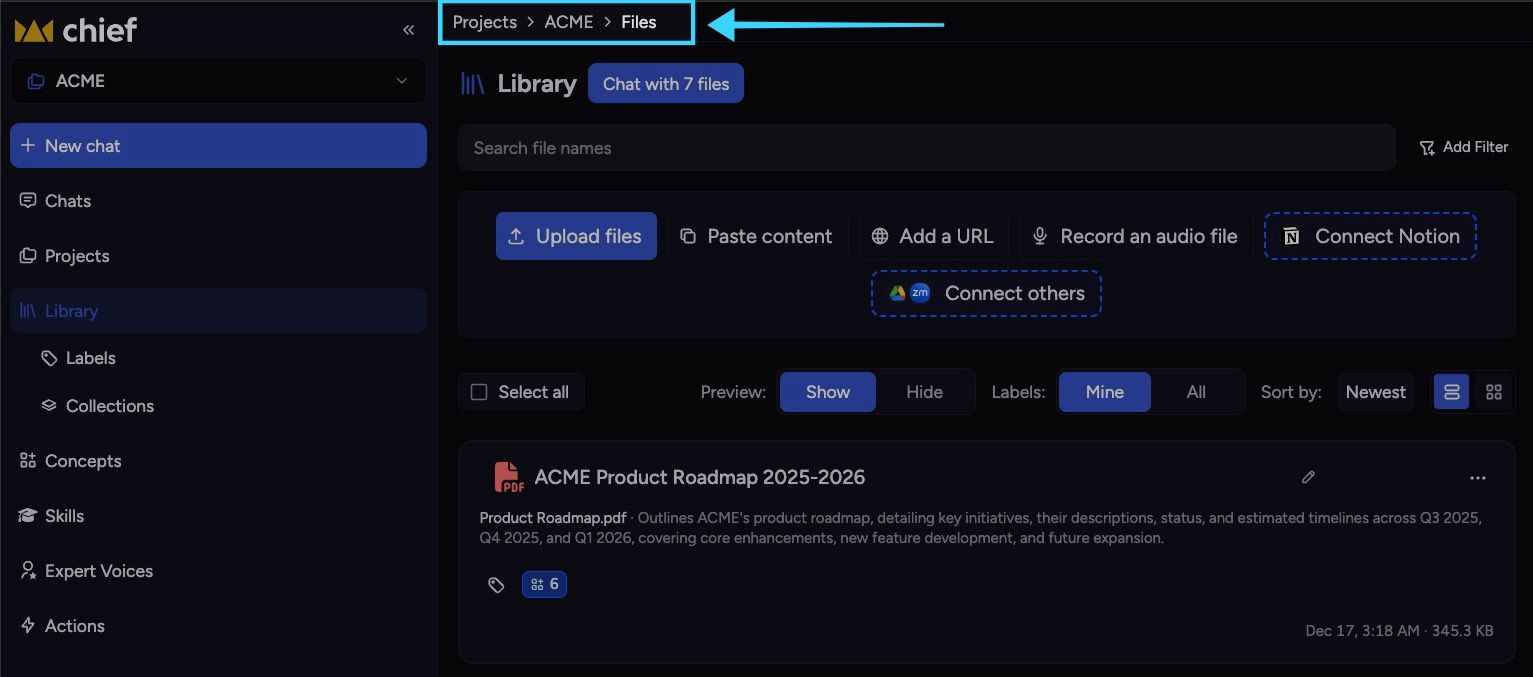Set Preview to Show
The height and width of the screenshot is (677, 1533).
[x=828, y=392]
